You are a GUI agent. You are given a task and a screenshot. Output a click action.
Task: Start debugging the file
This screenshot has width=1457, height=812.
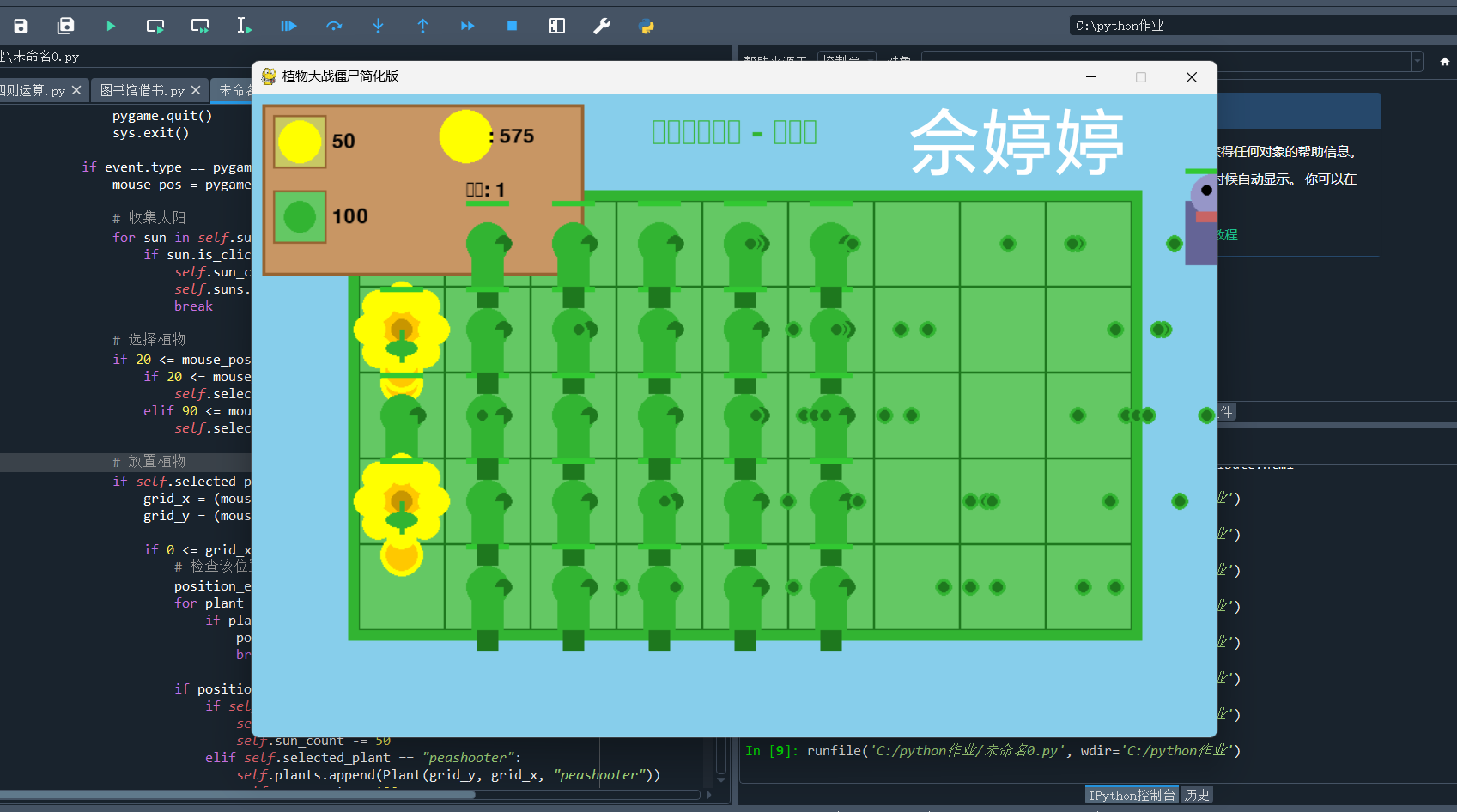(x=288, y=26)
